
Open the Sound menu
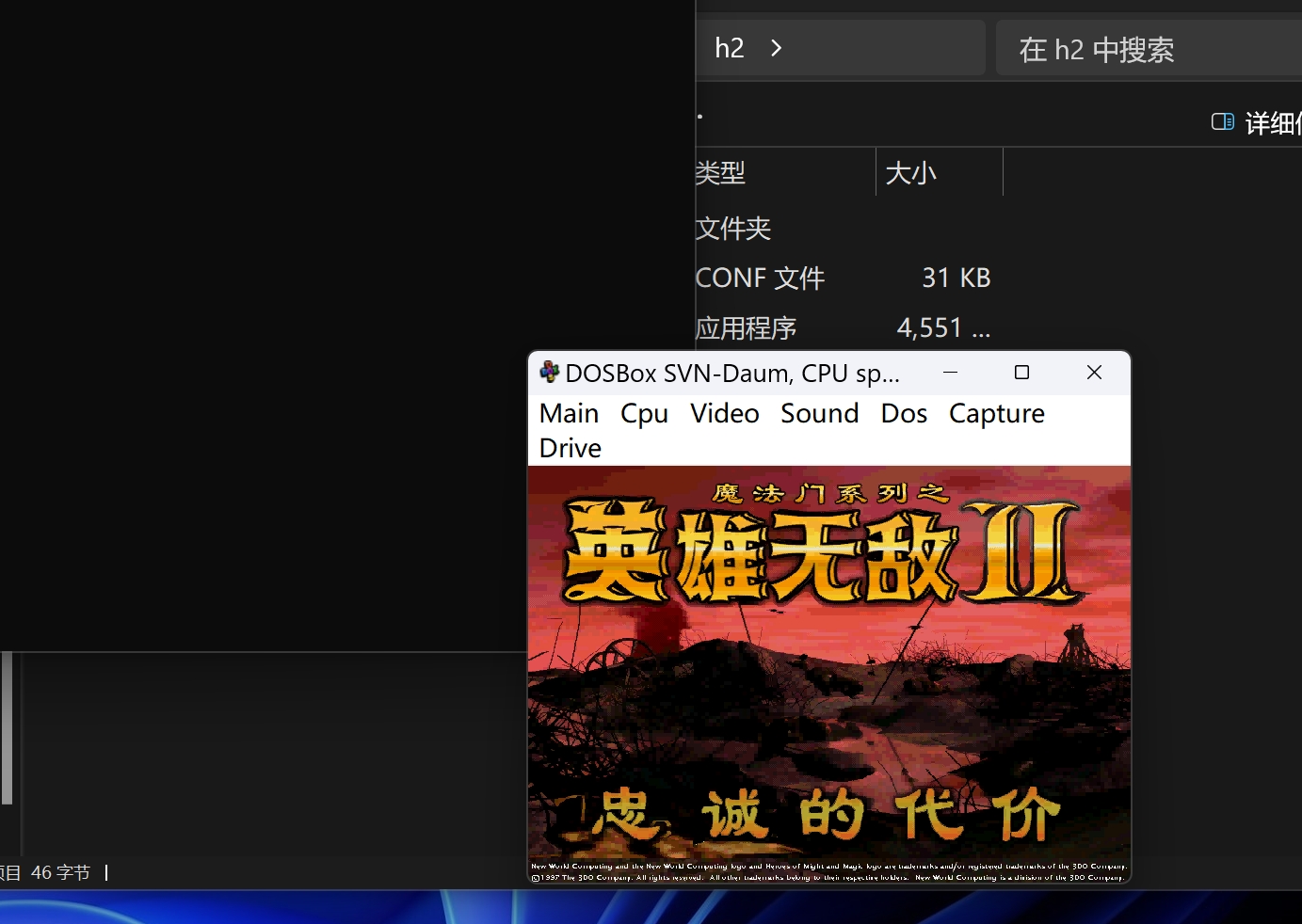[819, 414]
